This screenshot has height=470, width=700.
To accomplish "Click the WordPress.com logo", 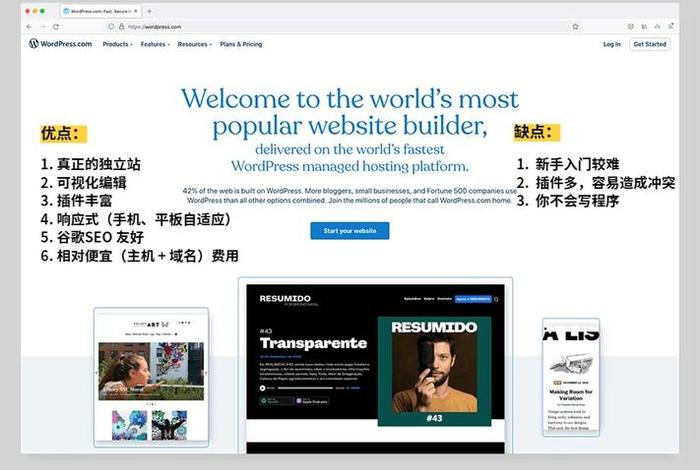I will coord(60,44).
